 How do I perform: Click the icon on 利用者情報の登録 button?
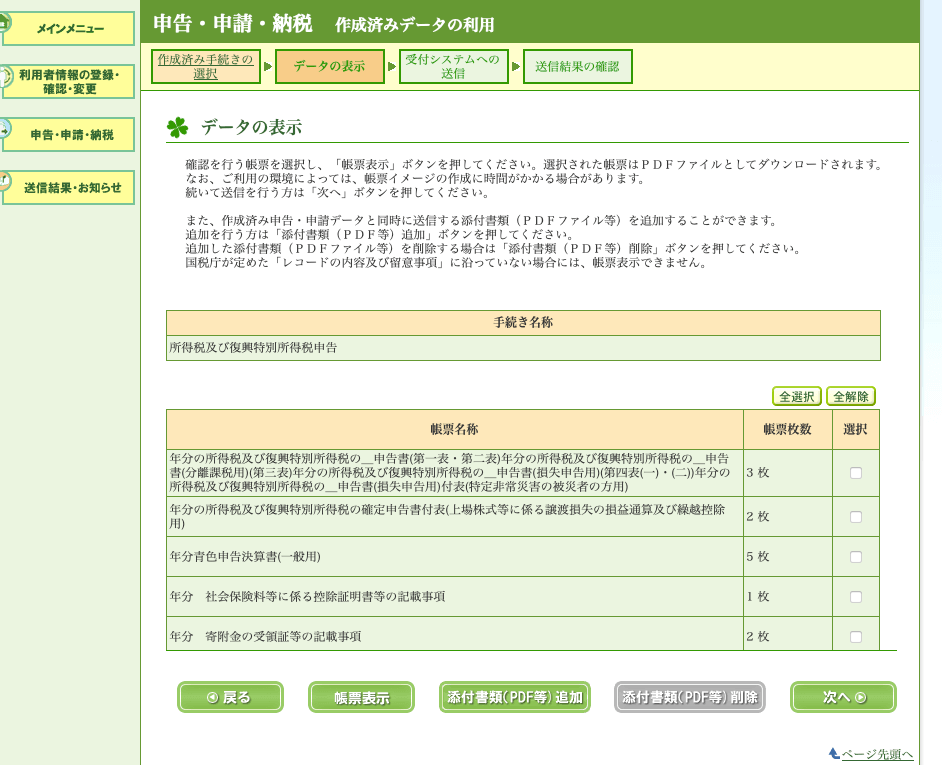tap(5, 77)
